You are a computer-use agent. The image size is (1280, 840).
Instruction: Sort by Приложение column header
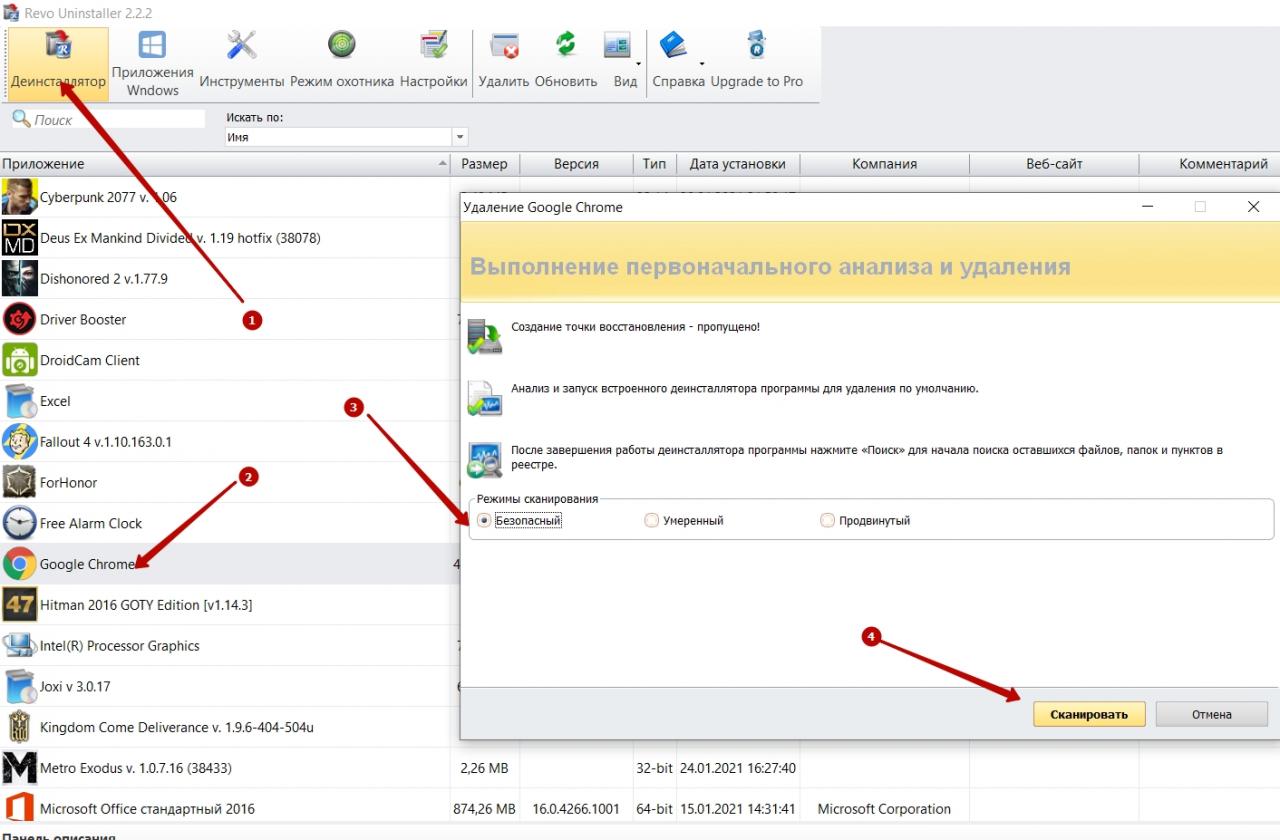[x=226, y=164]
